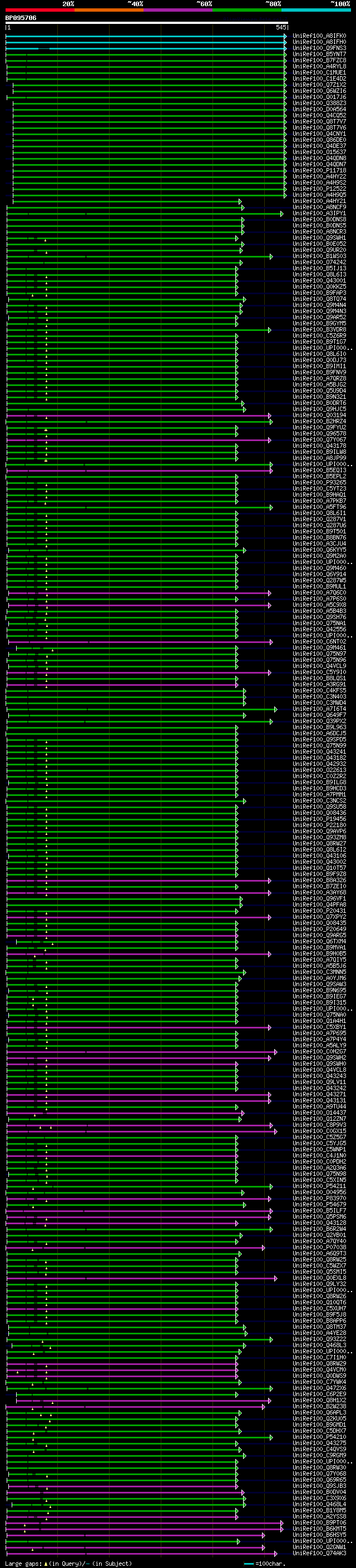Image resolution: width=356 pixels, height=1568 pixels.
Task: Select the UniRef100_B9PT06 label
Action: pos(319,1522)
